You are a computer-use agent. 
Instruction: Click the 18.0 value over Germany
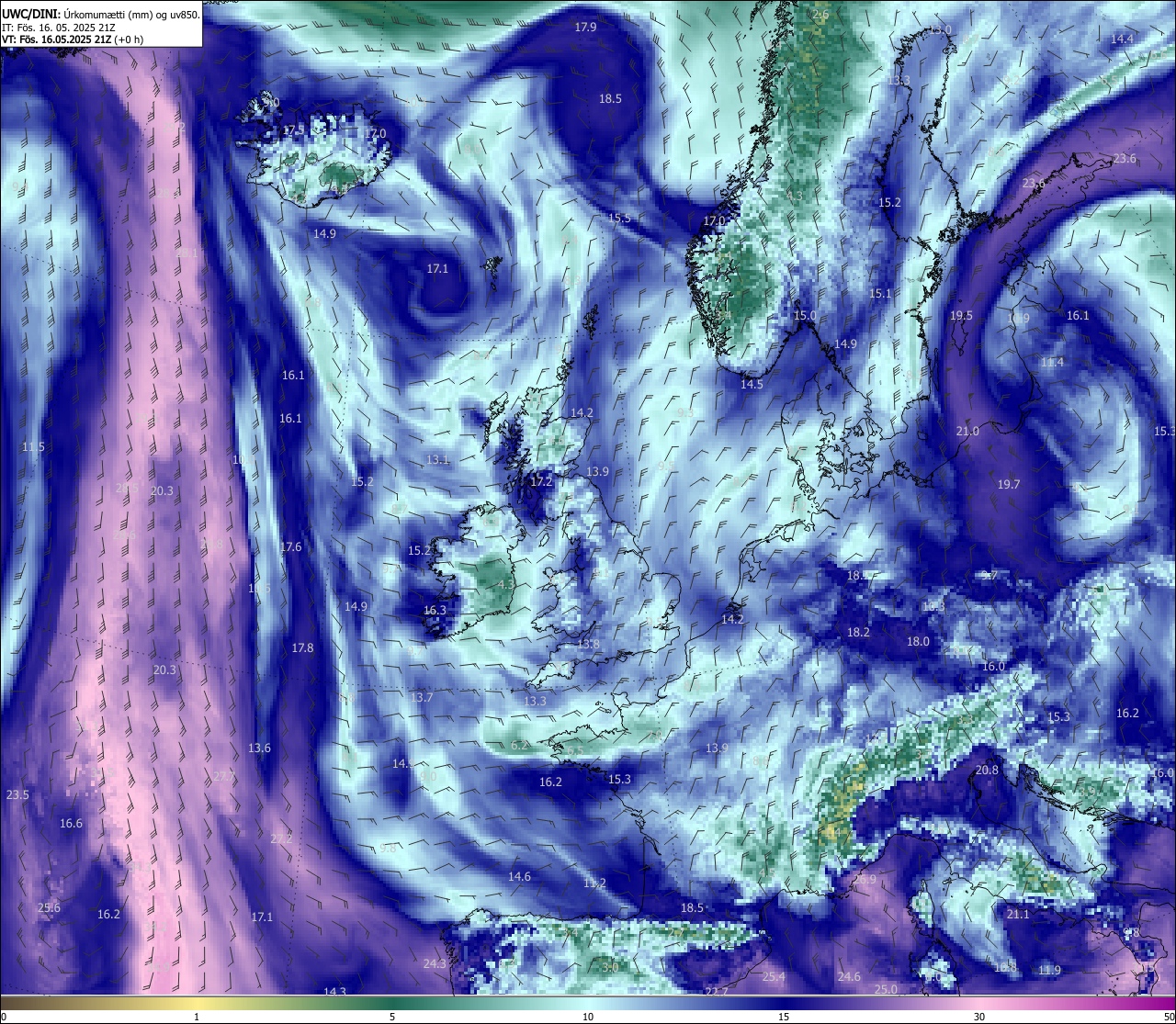pos(918,642)
